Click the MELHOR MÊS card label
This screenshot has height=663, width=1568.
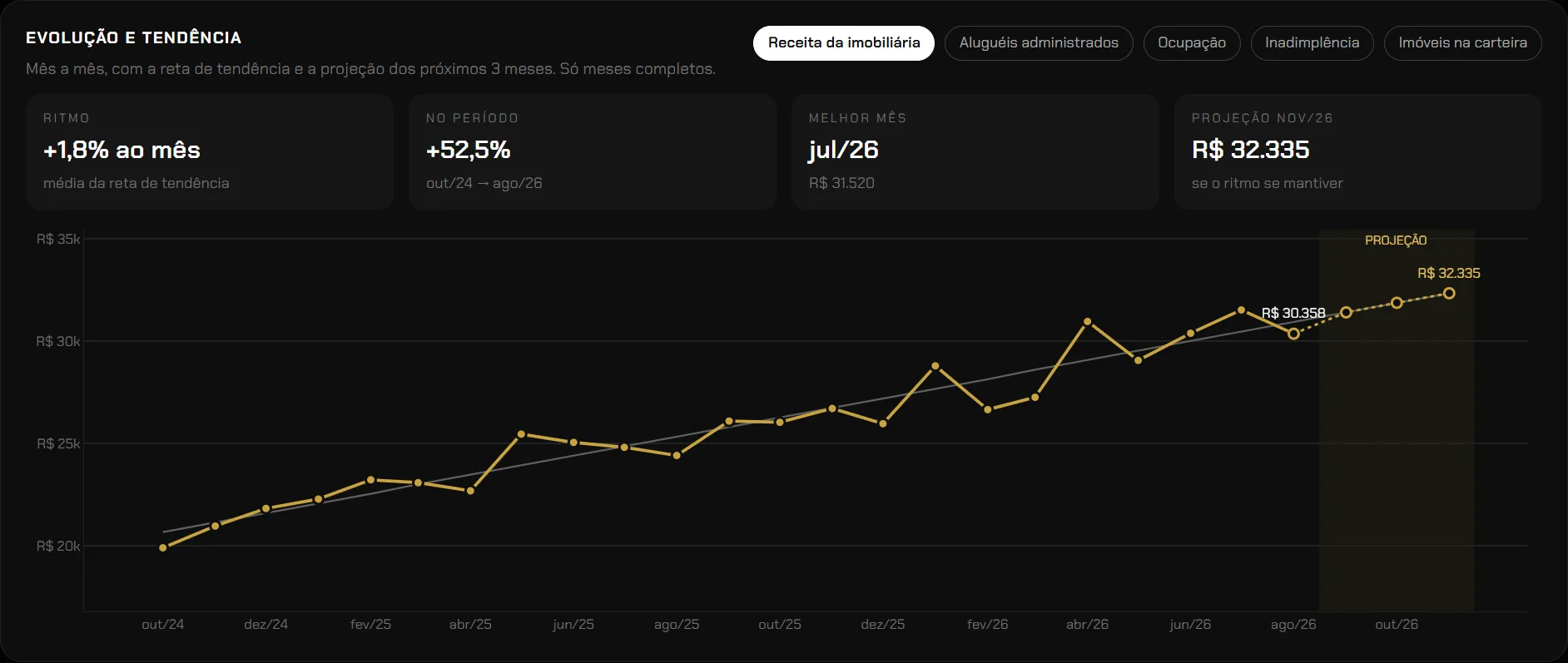click(x=857, y=118)
